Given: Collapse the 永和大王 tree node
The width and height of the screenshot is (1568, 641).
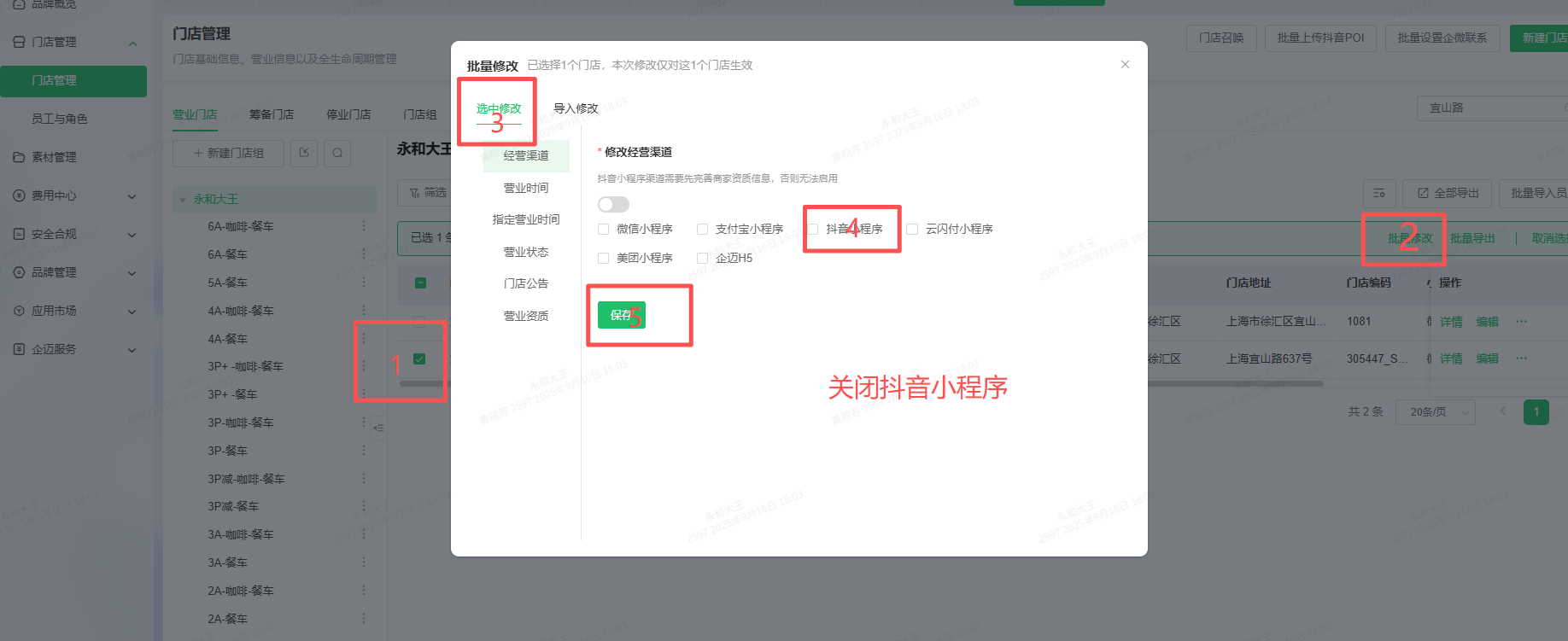Looking at the screenshot, I should click(182, 200).
